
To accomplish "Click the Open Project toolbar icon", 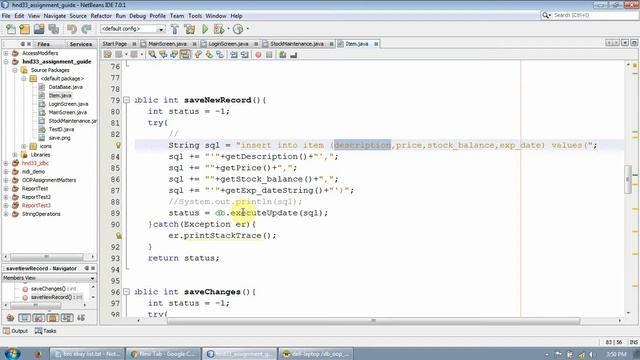I will click(x=39, y=29).
